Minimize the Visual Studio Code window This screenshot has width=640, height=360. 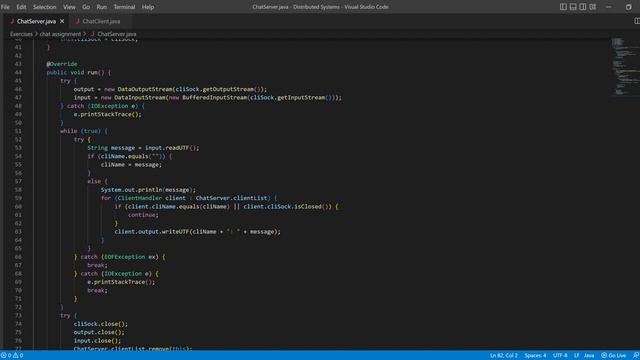(609, 7)
